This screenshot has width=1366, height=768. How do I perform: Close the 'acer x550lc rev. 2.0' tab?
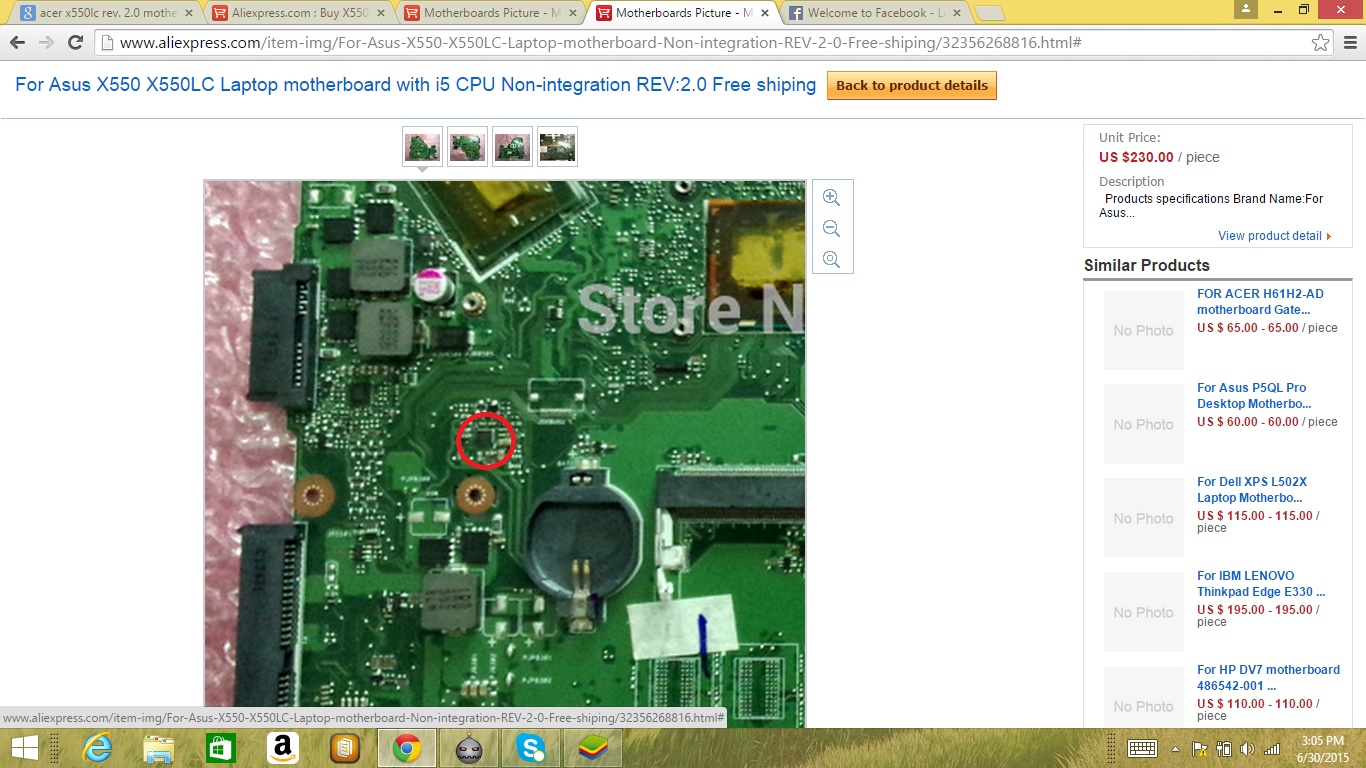(188, 13)
